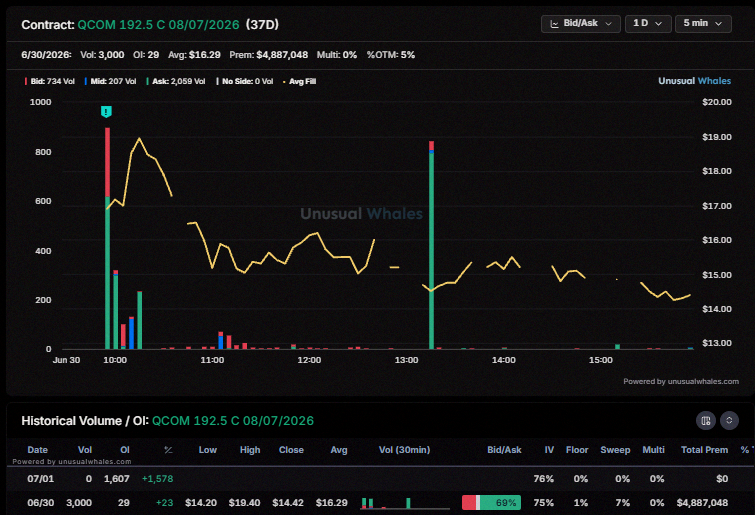Click the 75% IV value in 06/30 row
This screenshot has width=755, height=515.
coord(544,503)
